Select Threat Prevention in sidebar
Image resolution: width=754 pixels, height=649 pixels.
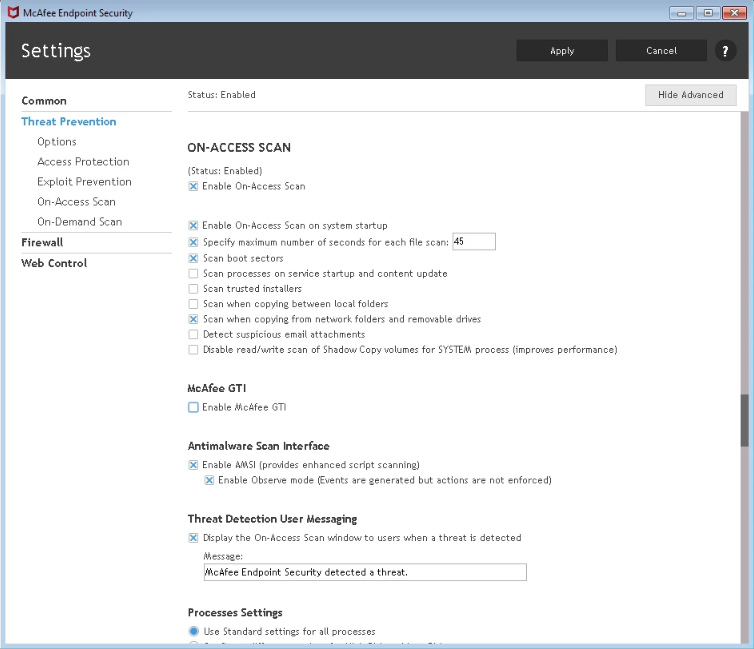[x=69, y=122]
